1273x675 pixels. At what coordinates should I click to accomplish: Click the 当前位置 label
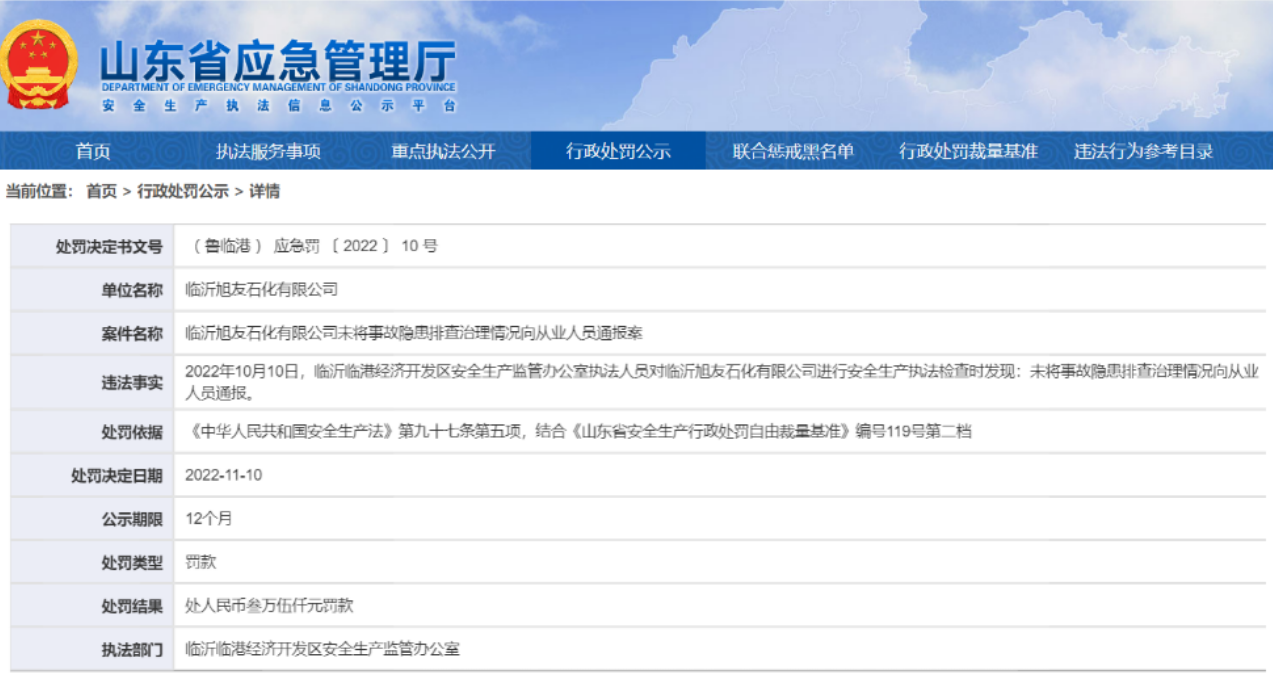tap(38, 191)
